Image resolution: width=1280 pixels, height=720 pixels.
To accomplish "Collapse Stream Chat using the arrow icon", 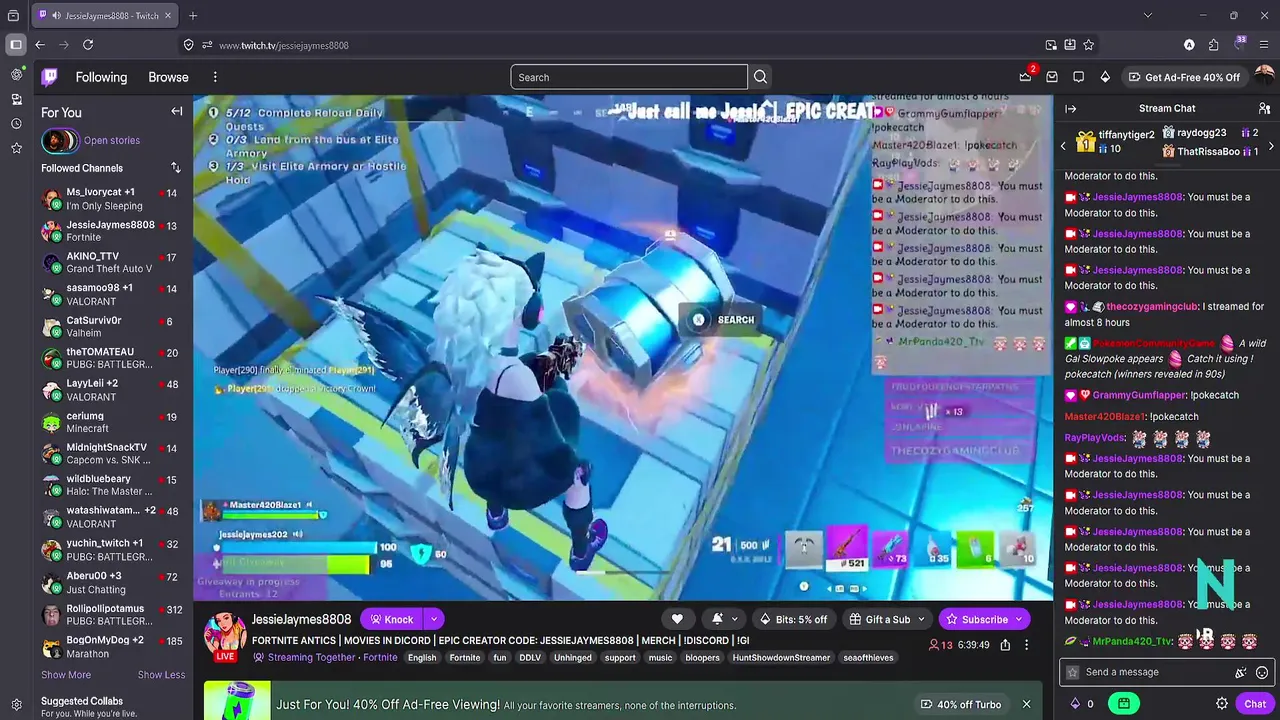I will point(1070,108).
